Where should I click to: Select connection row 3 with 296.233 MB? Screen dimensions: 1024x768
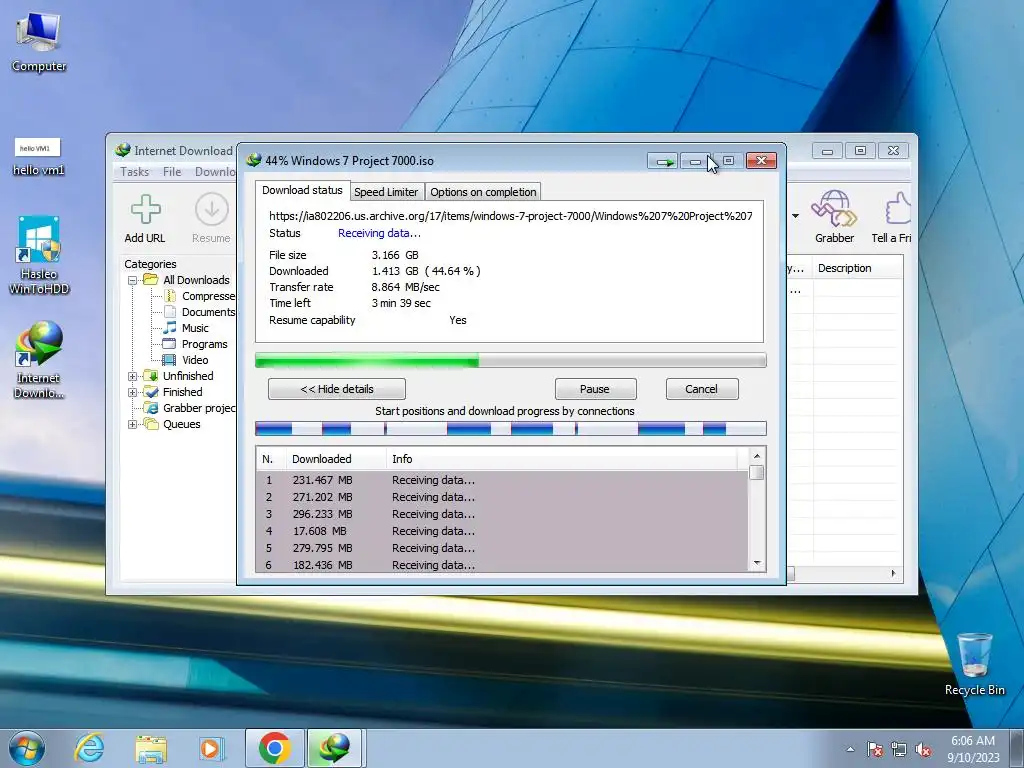[x=502, y=514]
